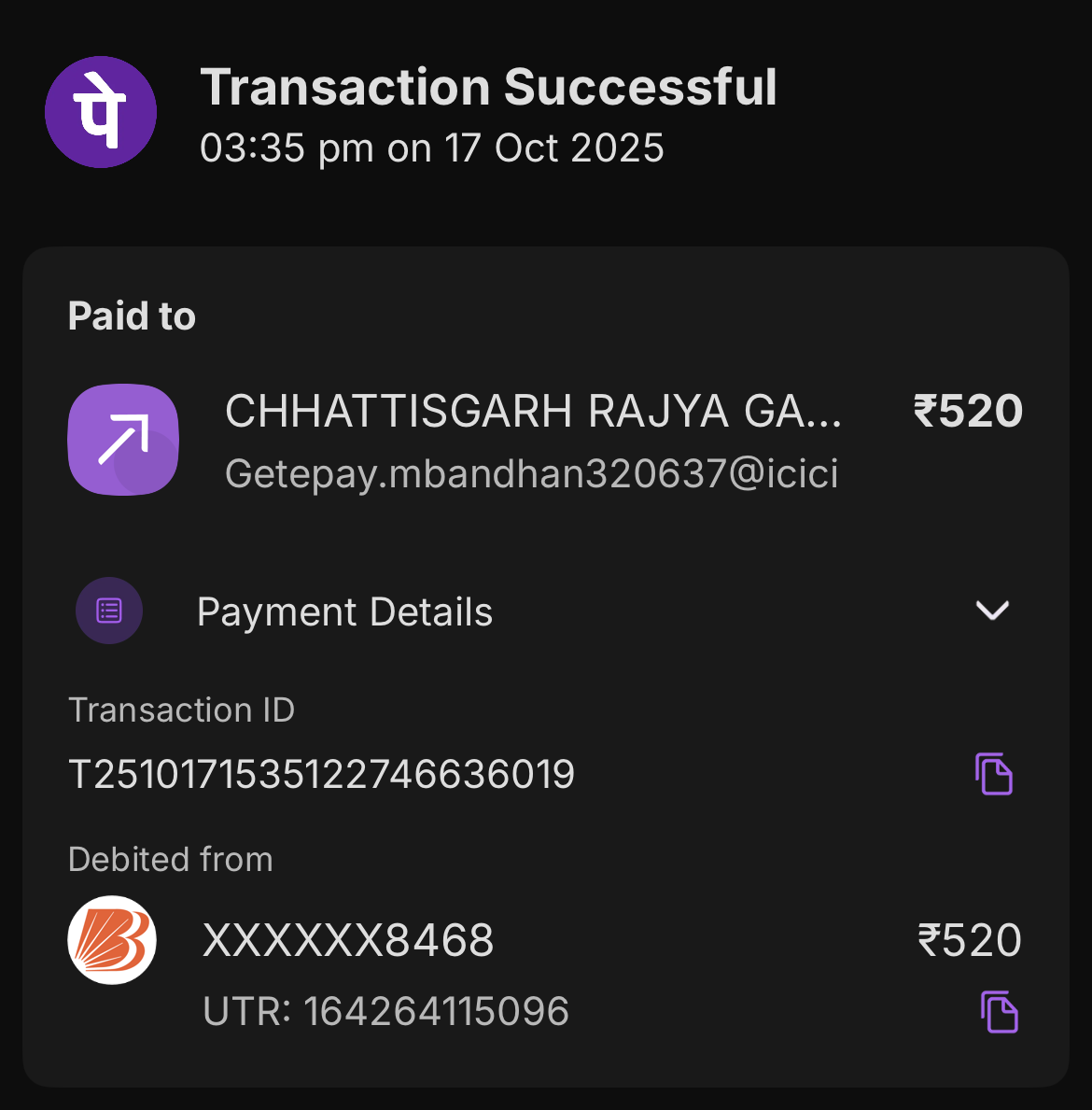Screen dimensions: 1092x1110
Task: Click the Transaction Successful heading
Action: click(488, 88)
